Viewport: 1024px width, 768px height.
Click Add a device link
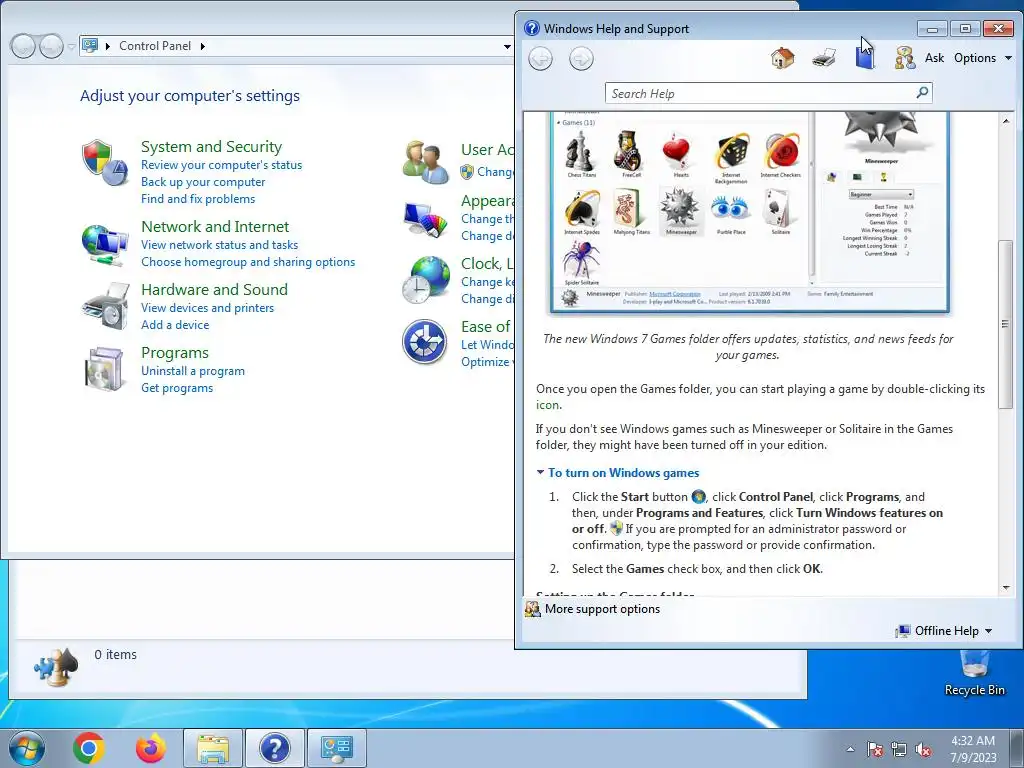pos(175,325)
